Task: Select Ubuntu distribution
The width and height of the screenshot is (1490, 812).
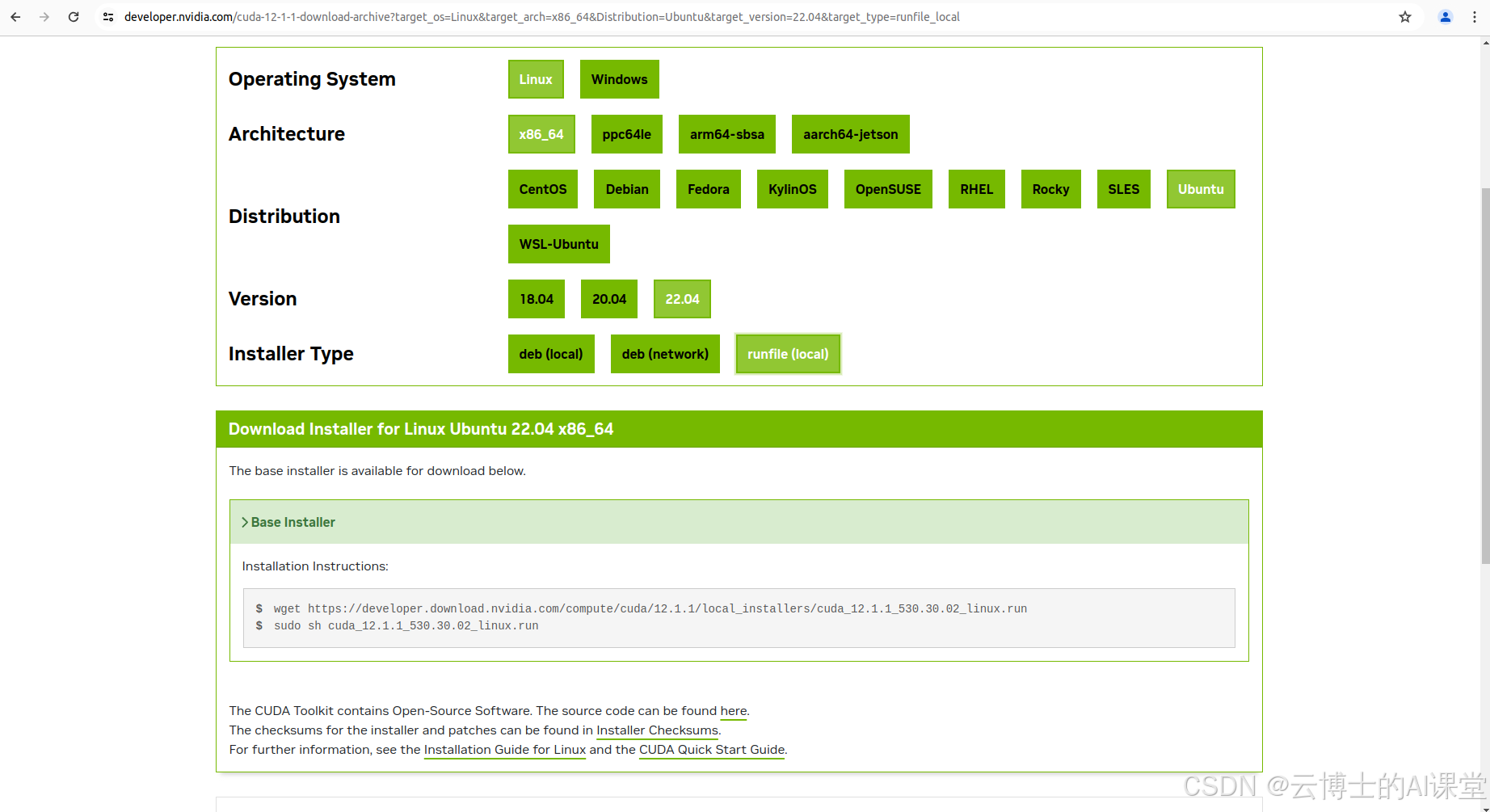Action: click(1201, 189)
